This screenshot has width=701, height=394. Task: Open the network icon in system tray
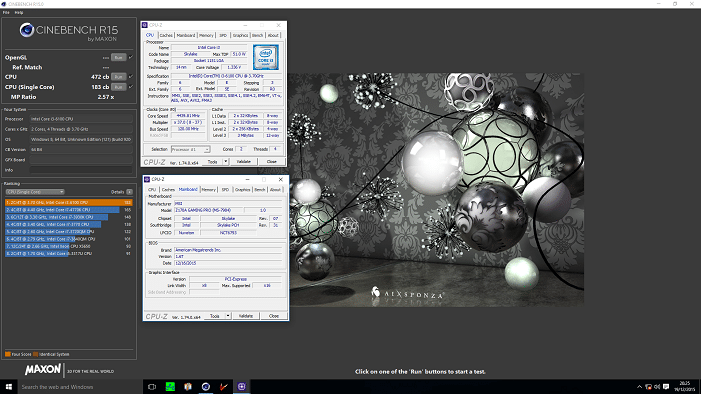click(648, 387)
